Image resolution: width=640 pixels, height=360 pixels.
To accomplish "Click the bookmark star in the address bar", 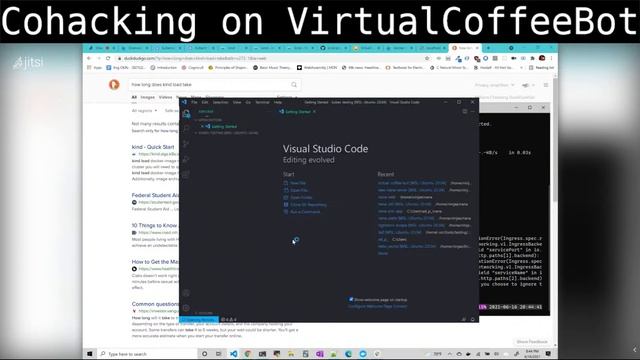I will click(427, 58).
